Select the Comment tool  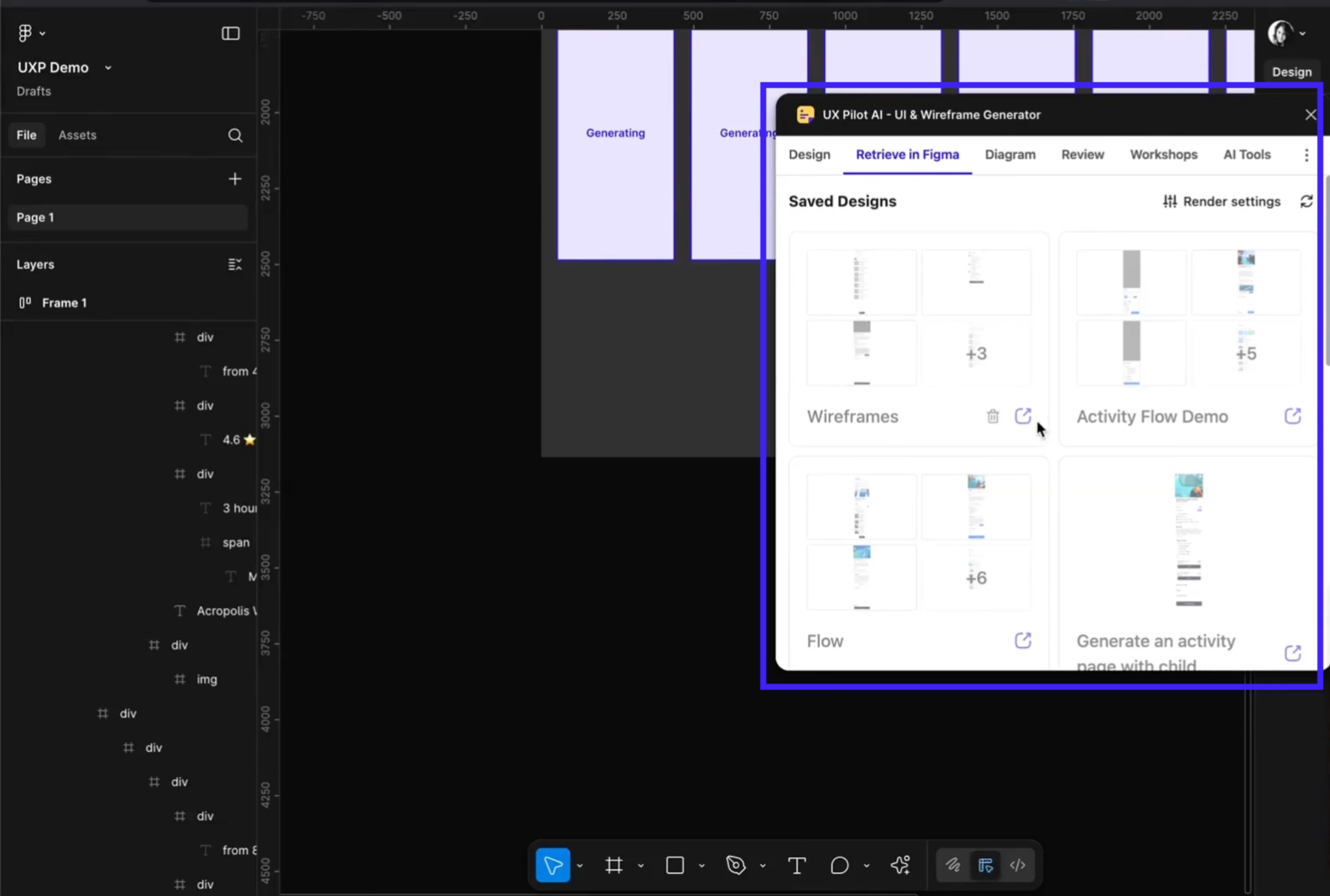coord(839,865)
